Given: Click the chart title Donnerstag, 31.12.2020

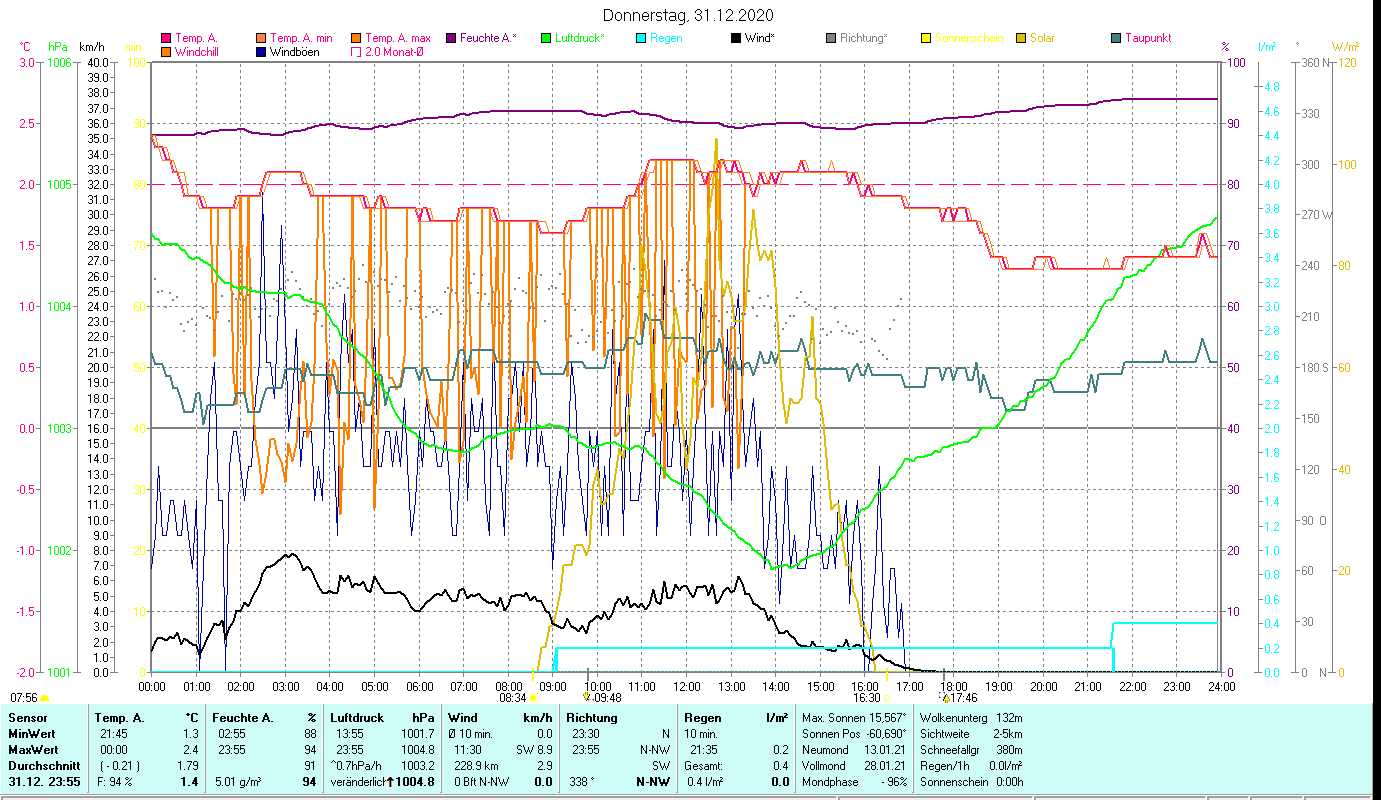Looking at the screenshot, I should click(x=689, y=15).
